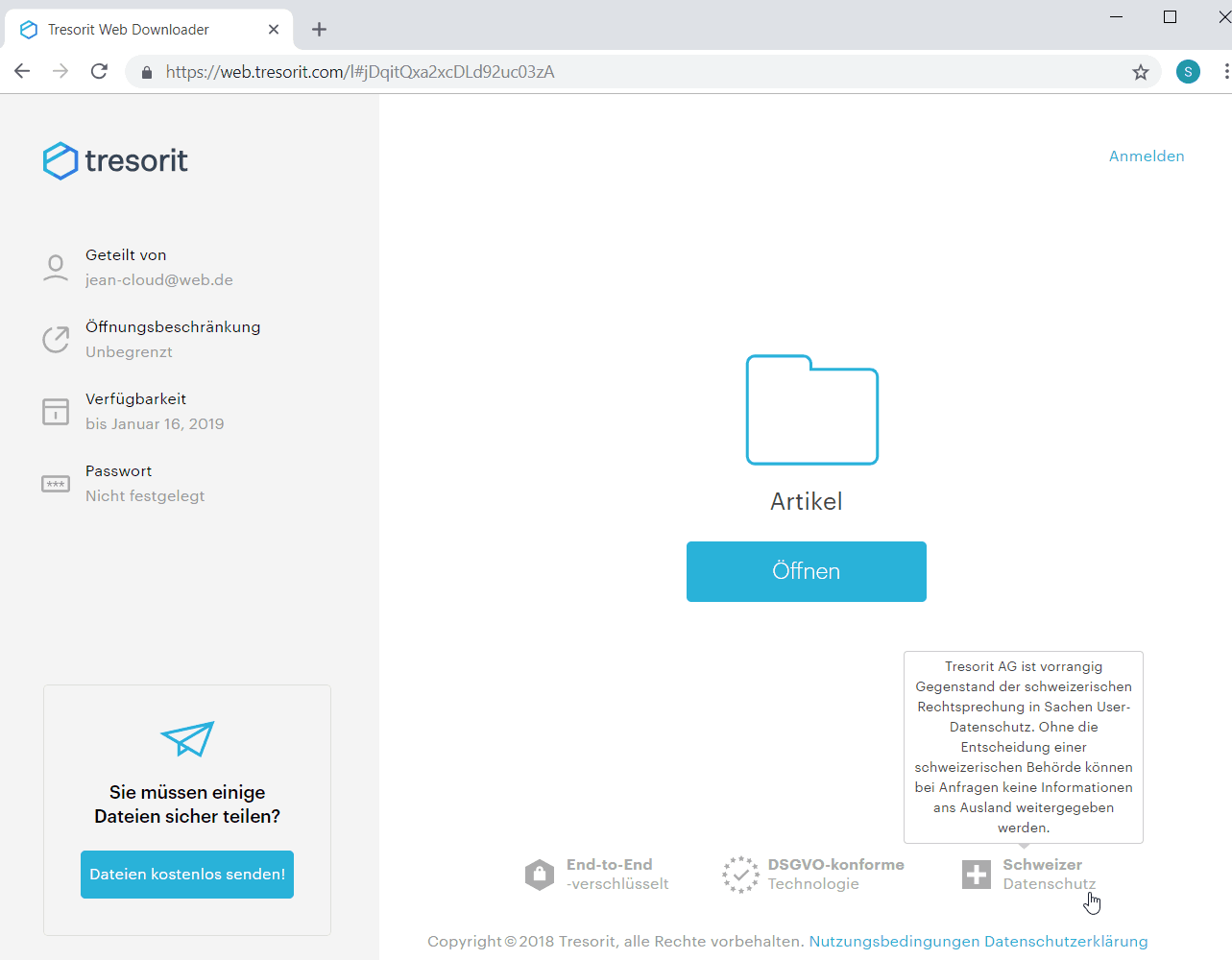Click the shared-by person icon

(56, 268)
